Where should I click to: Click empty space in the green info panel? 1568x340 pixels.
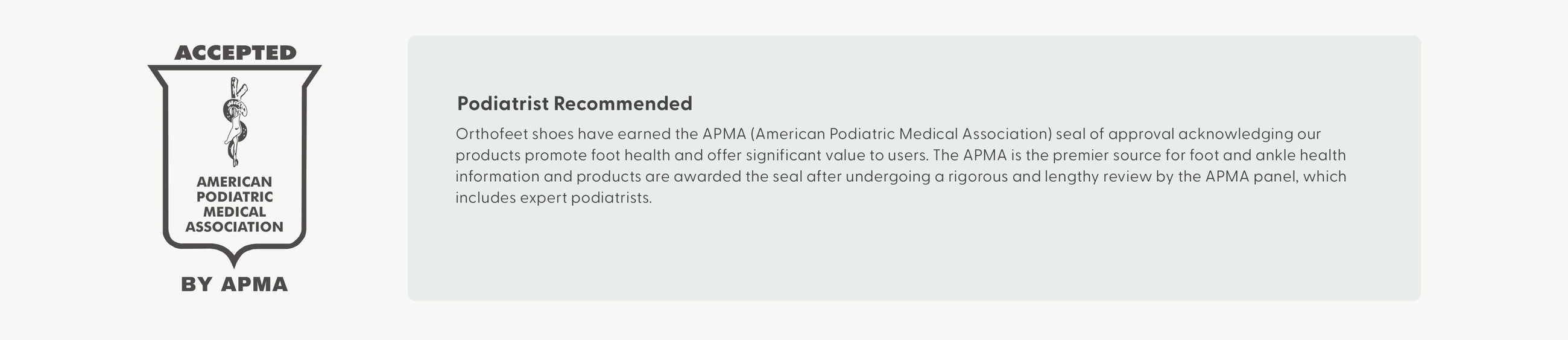[913, 256]
